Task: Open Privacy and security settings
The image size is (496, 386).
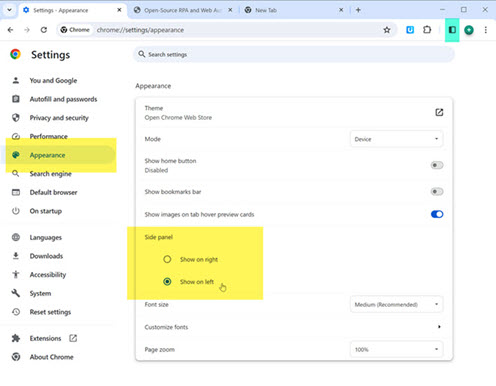Action: 59,118
